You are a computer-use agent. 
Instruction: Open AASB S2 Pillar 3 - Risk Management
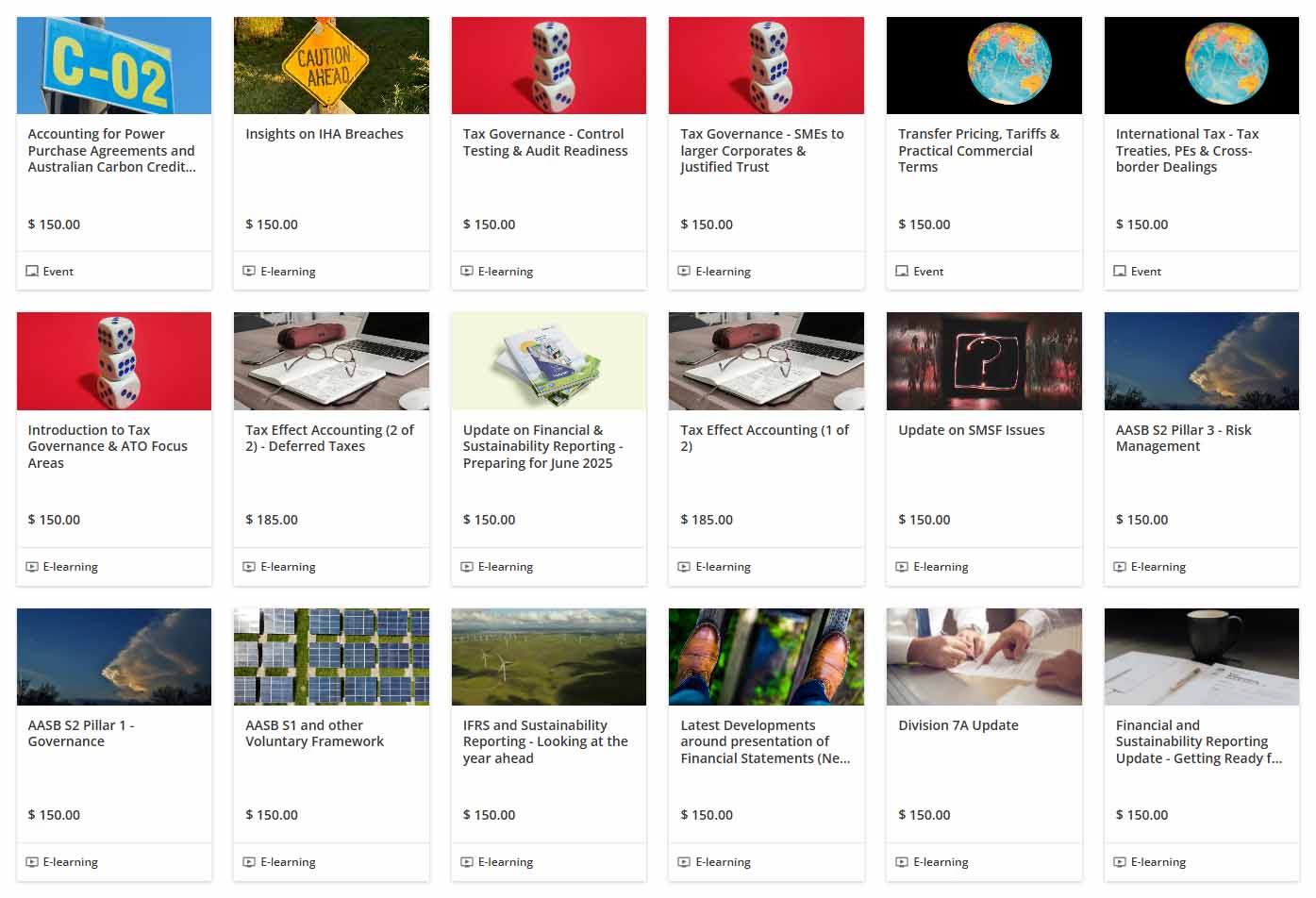point(1184,438)
